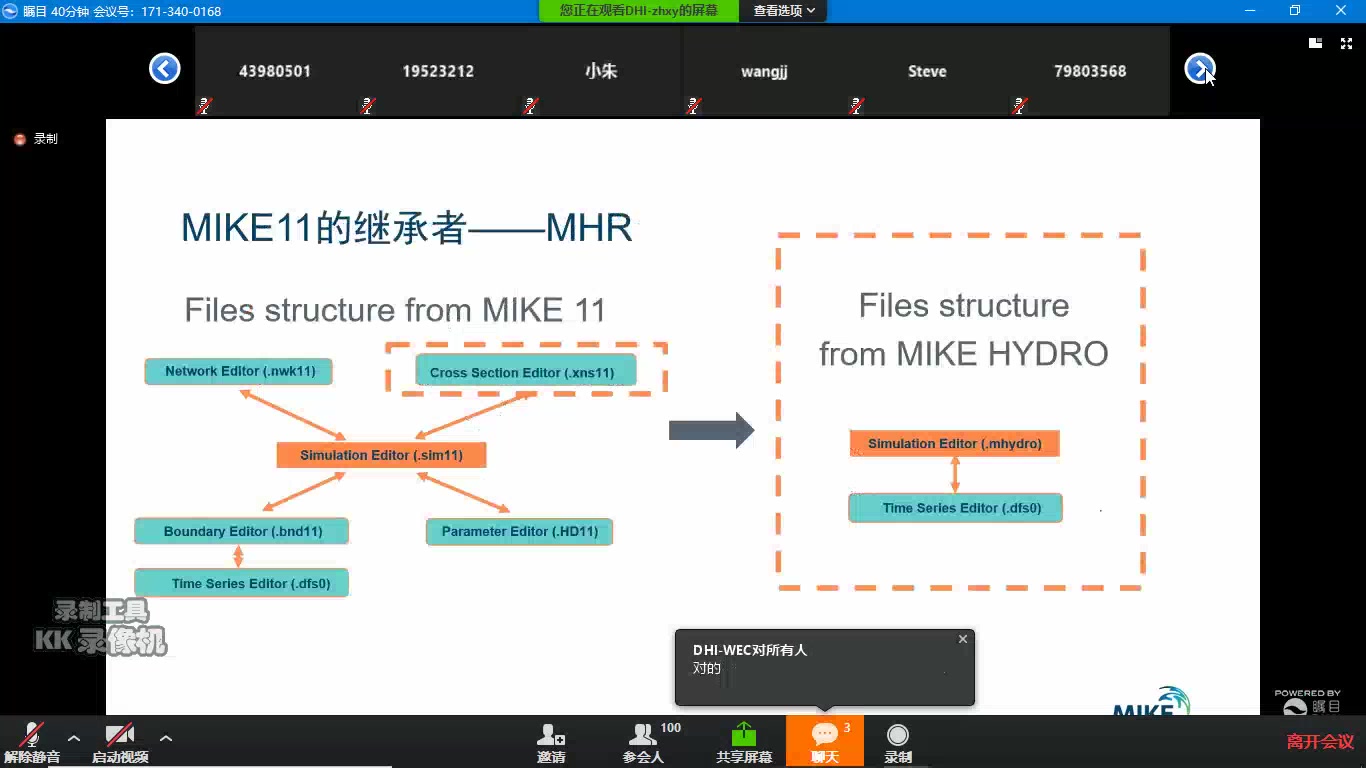Unmute microphone with 解除静音 button

pyautogui.click(x=32, y=742)
